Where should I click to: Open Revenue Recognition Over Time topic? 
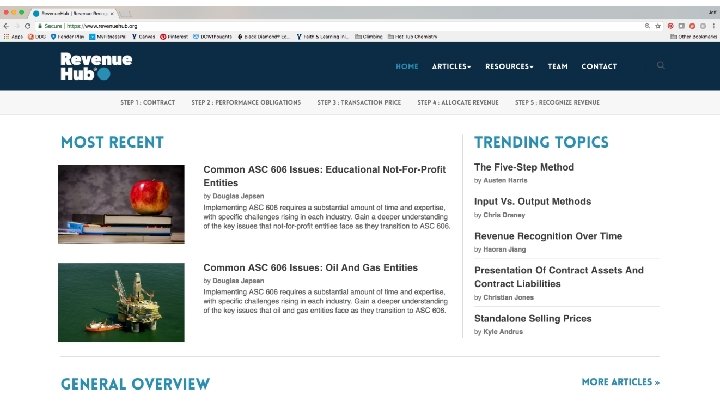coord(548,236)
